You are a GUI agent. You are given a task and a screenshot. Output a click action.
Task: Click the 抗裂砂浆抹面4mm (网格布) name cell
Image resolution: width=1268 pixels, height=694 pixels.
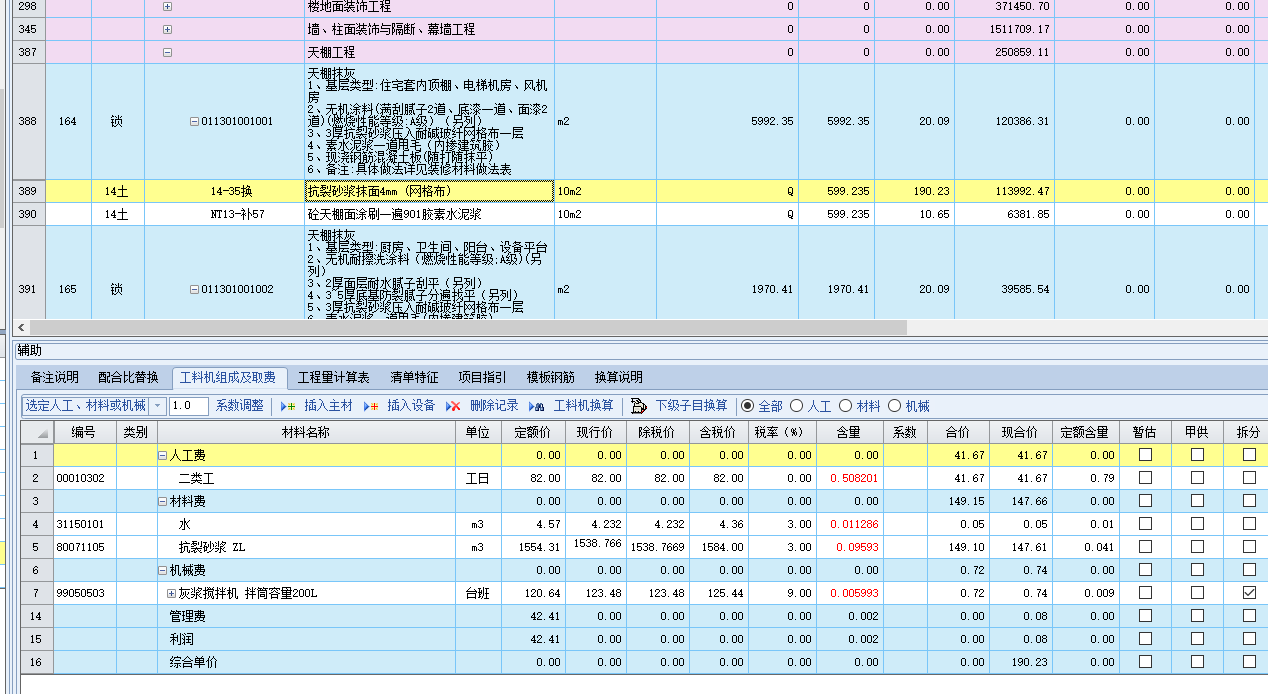(x=429, y=191)
